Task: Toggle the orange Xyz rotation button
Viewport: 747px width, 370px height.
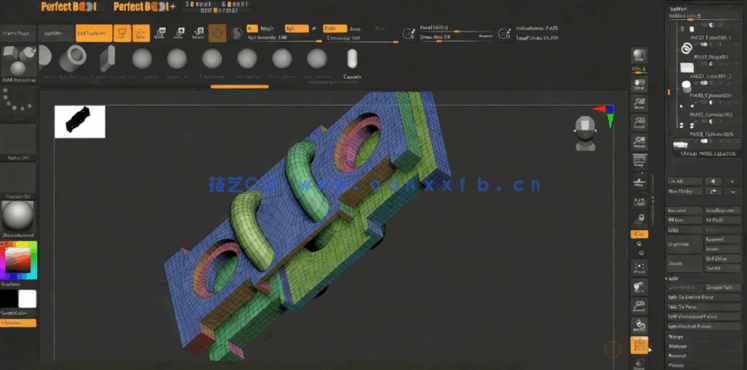Action: (639, 234)
